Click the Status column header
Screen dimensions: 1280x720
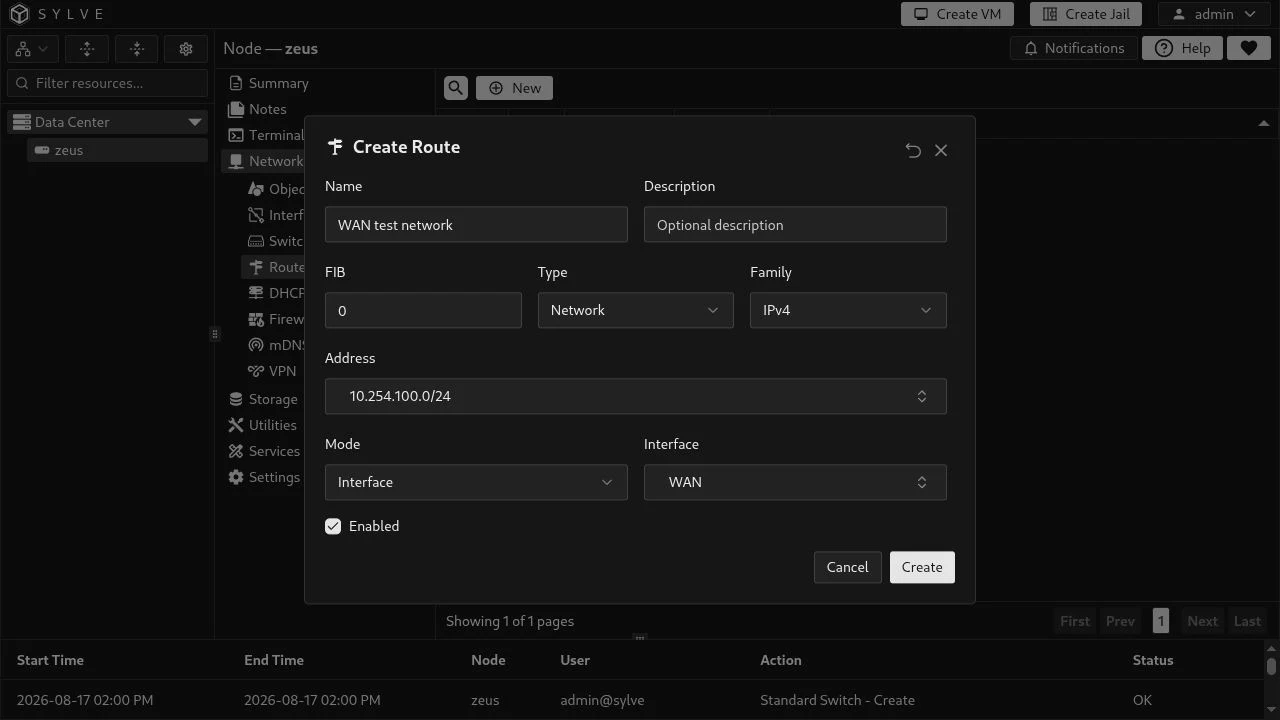[1153, 660]
